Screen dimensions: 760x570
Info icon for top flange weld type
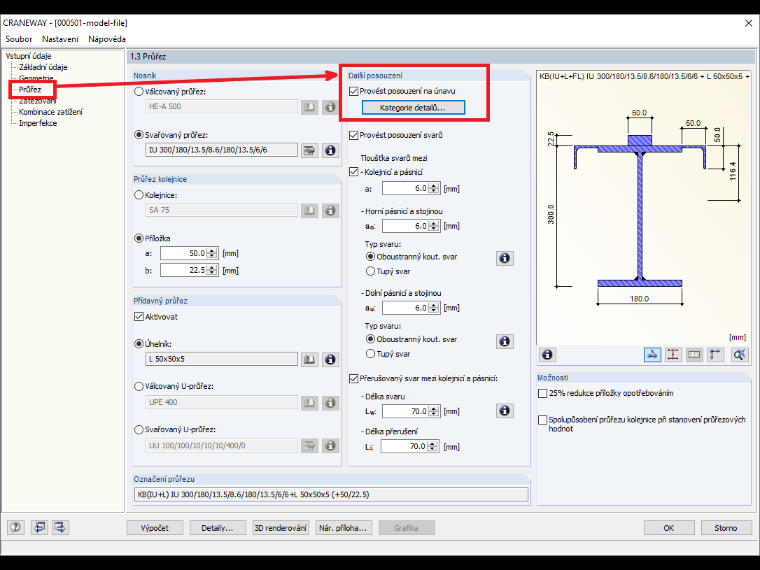tap(505, 258)
